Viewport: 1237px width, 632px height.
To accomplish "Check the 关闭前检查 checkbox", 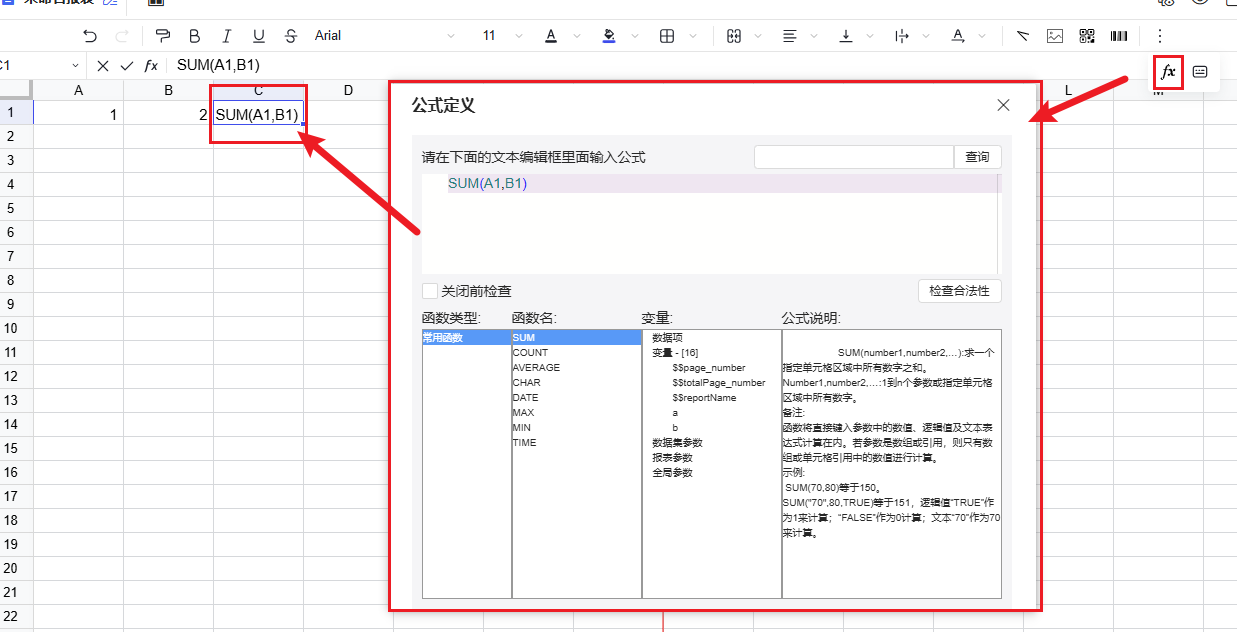I will [430, 291].
